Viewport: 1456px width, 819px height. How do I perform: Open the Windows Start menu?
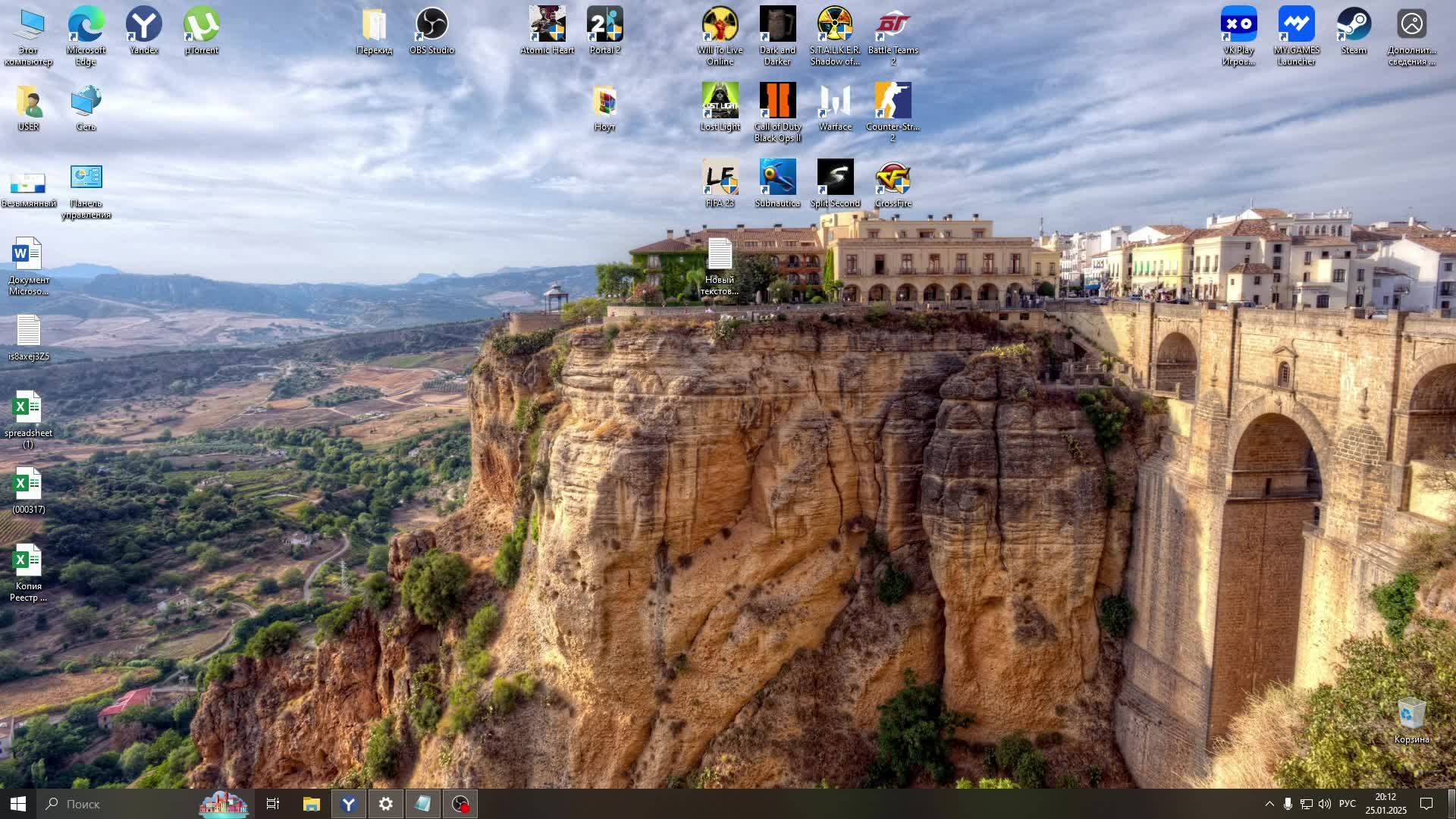[18, 804]
